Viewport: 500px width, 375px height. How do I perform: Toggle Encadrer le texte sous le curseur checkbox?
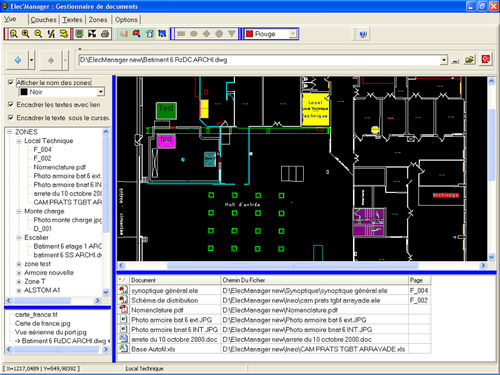[x=11, y=117]
